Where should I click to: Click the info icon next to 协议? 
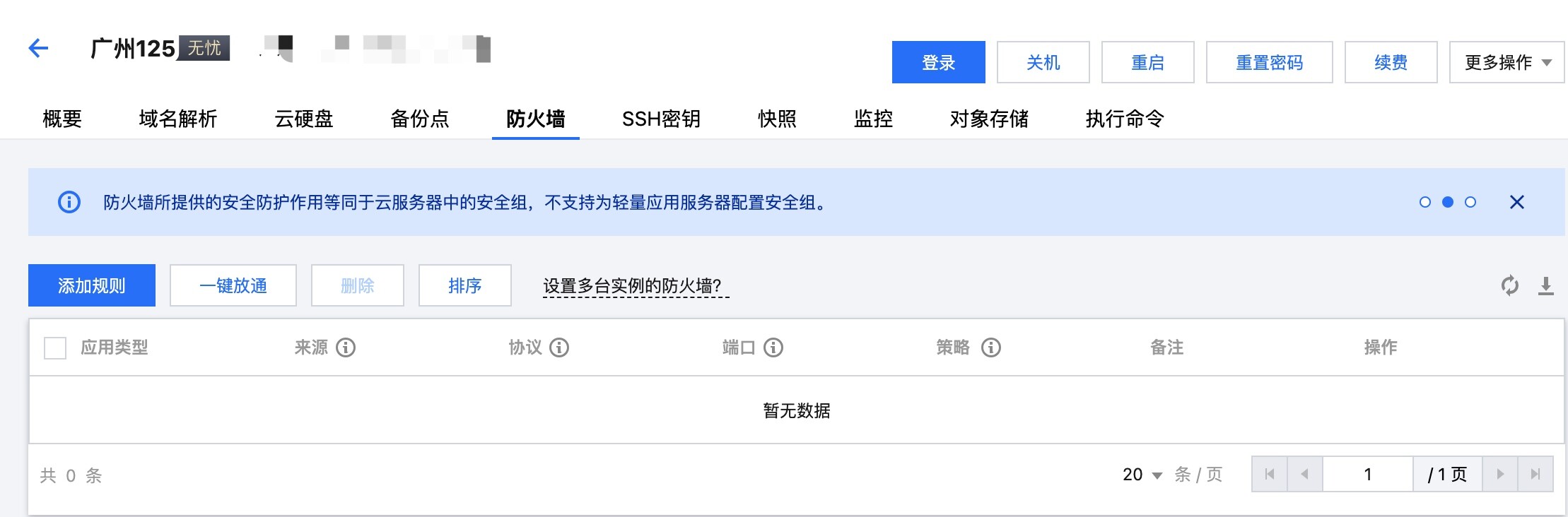[x=559, y=347]
